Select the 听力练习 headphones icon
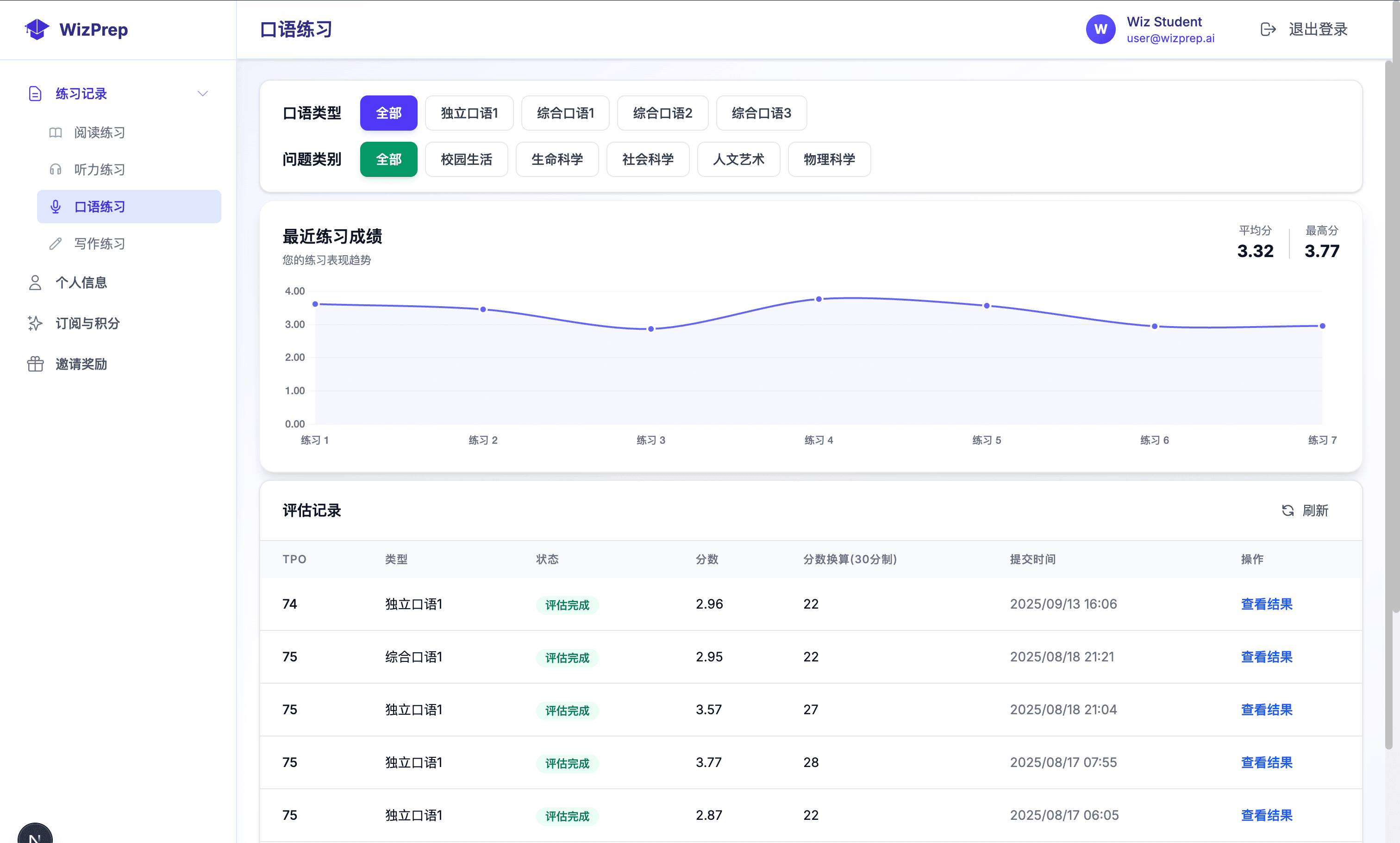The image size is (1400, 843). click(55, 169)
